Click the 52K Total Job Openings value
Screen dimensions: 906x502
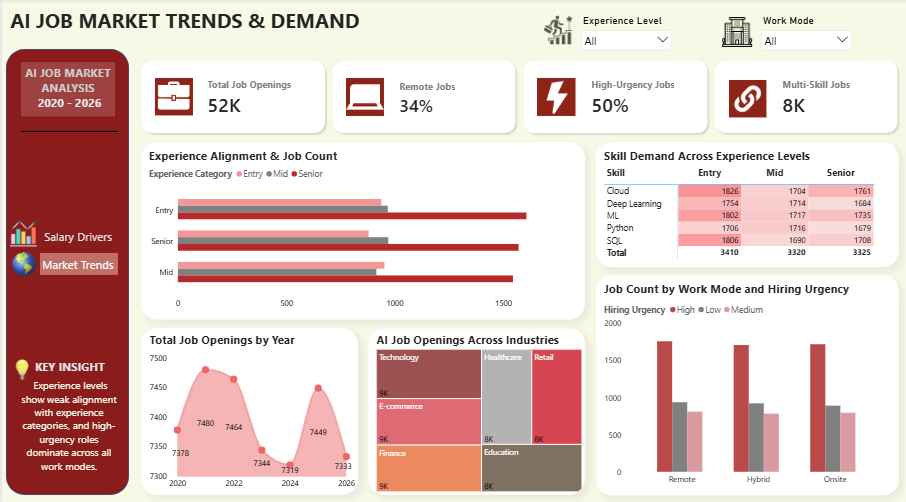pos(224,106)
